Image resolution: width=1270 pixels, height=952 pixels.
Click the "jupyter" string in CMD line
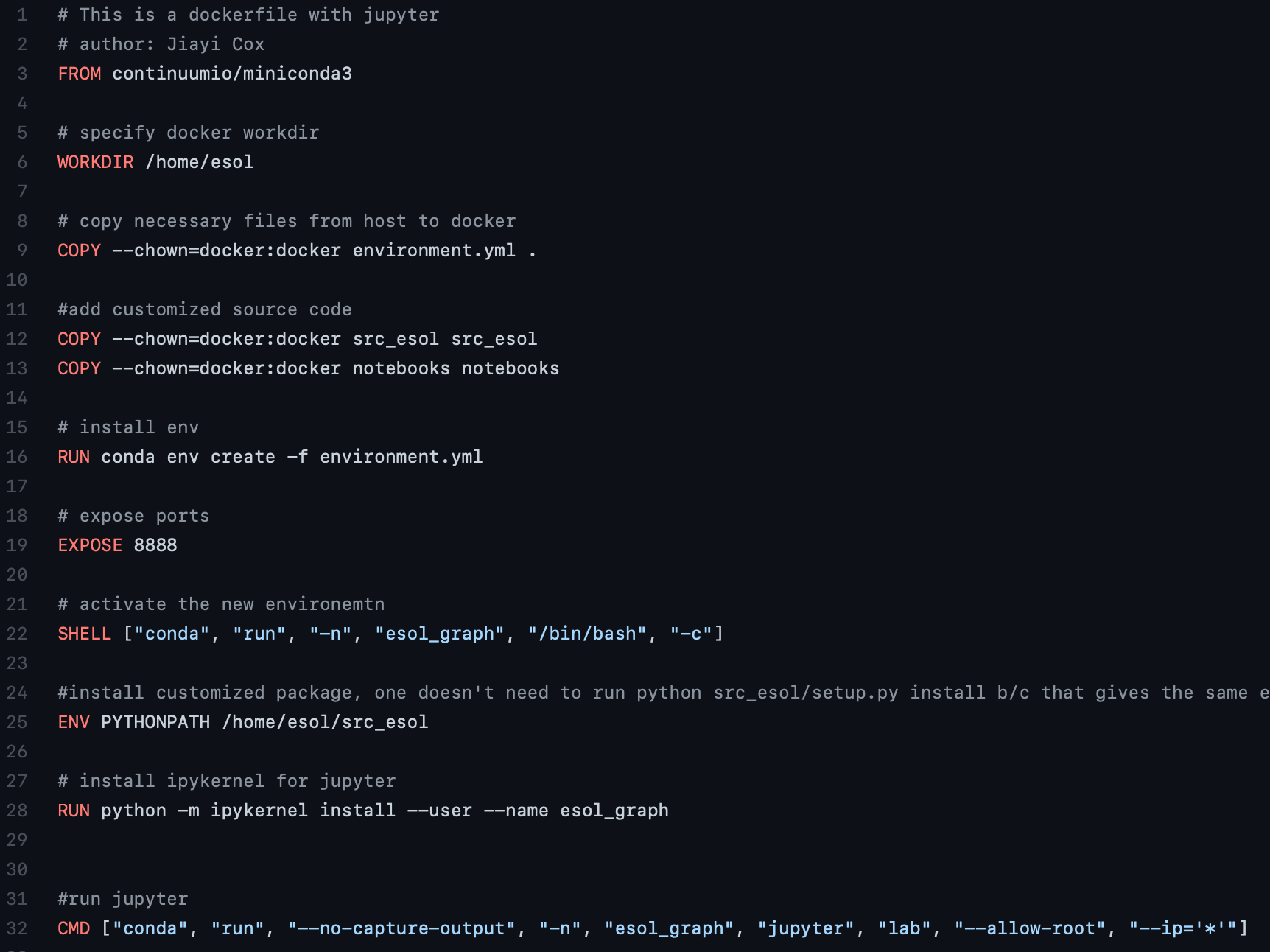click(x=806, y=928)
